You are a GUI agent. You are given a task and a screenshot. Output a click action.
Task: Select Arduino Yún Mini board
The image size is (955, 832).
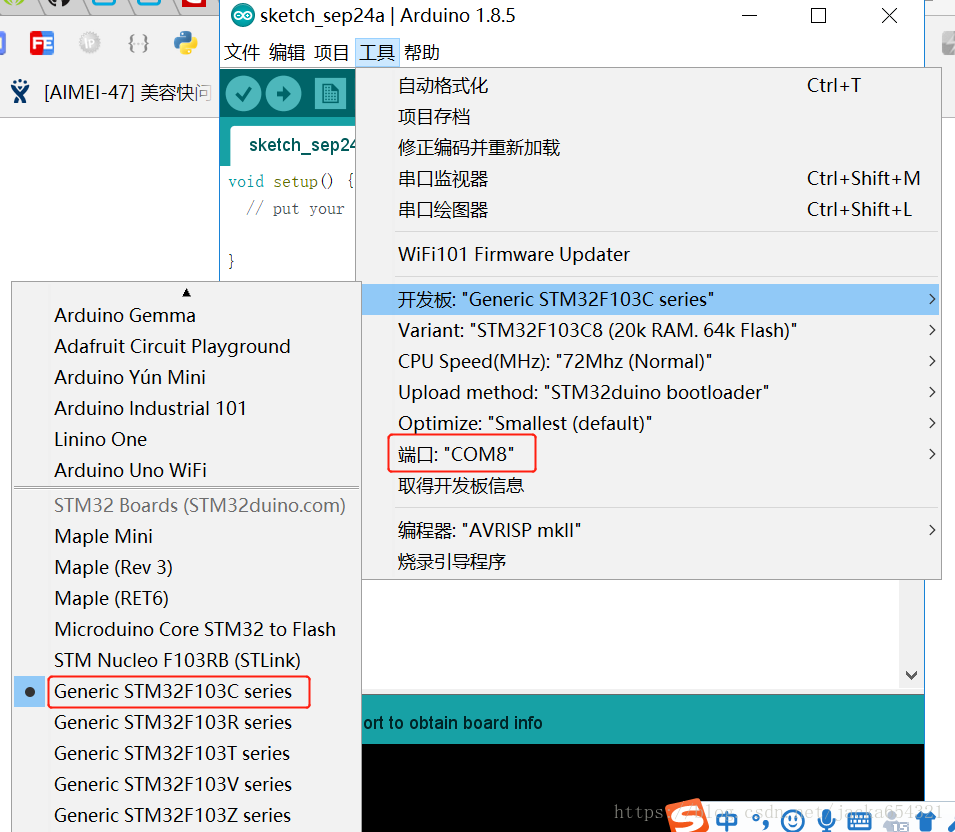[x=186, y=378]
